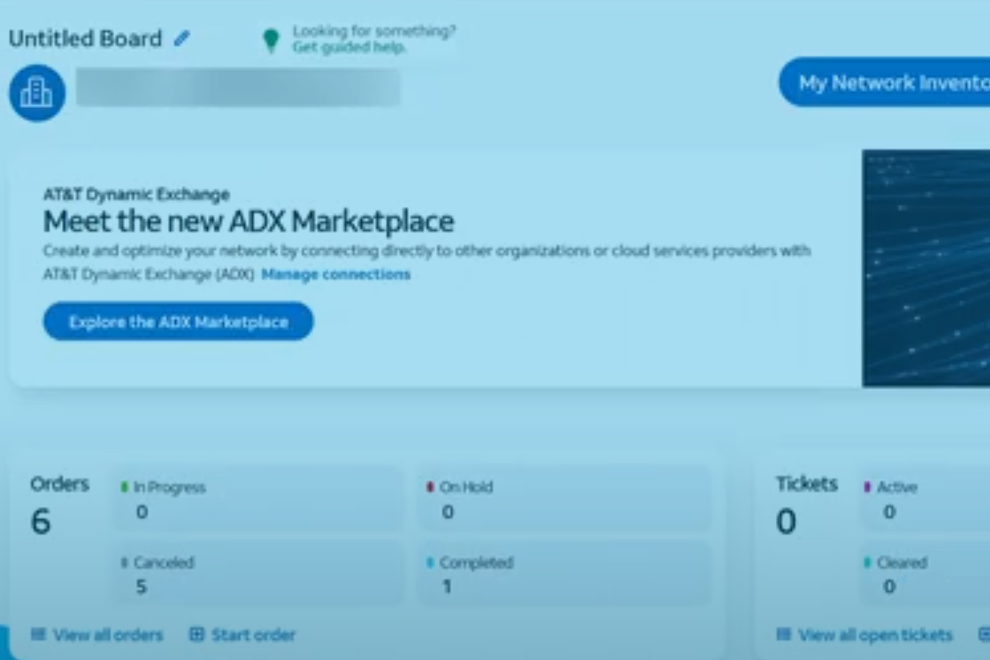Image resolution: width=990 pixels, height=660 pixels.
Task: Open the View all open tickets link
Action: coord(875,635)
